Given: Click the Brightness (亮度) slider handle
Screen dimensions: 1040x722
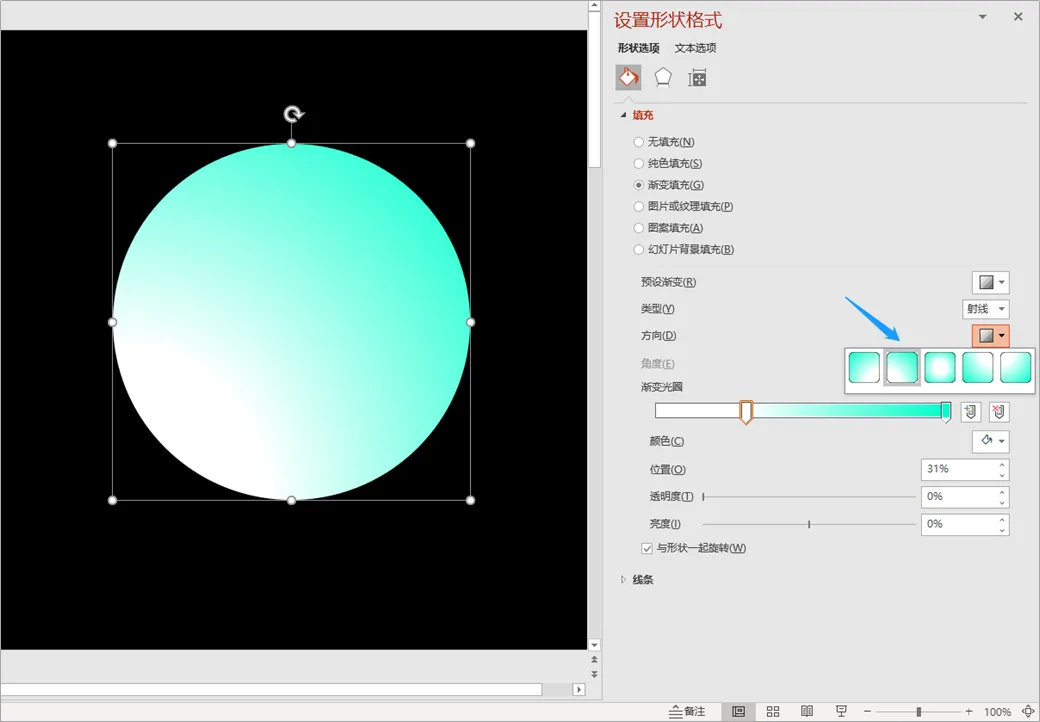Looking at the screenshot, I should tap(809, 524).
